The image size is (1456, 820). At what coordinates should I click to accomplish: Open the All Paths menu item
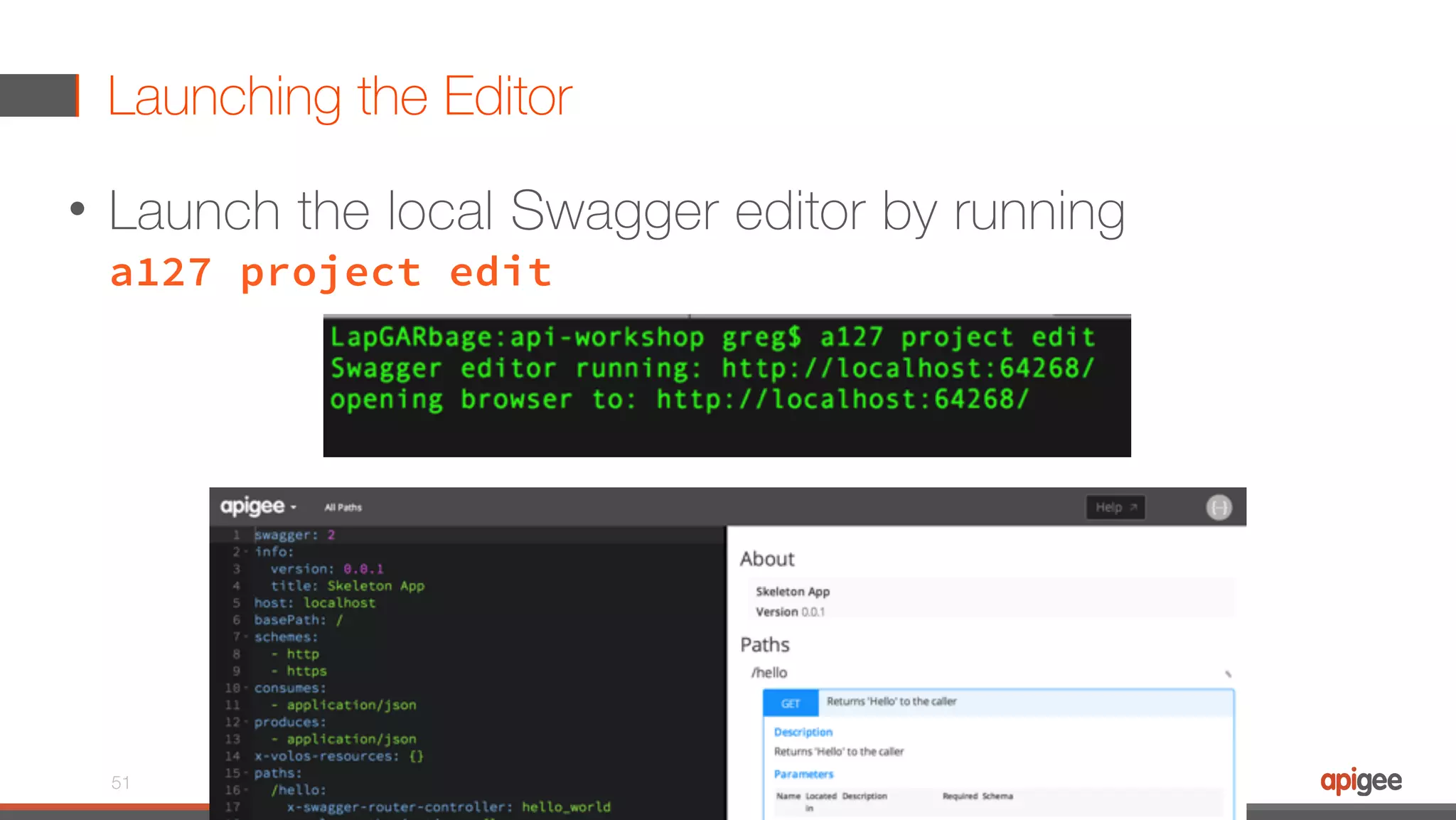(343, 507)
